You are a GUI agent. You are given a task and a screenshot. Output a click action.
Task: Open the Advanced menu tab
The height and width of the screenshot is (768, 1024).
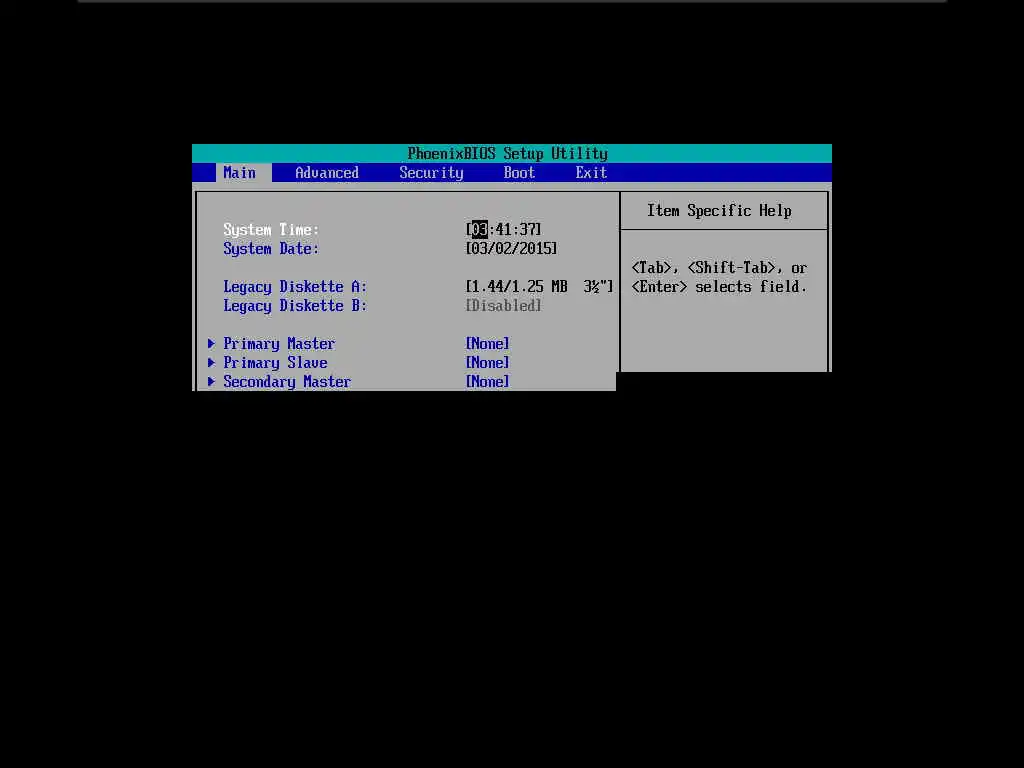click(327, 172)
